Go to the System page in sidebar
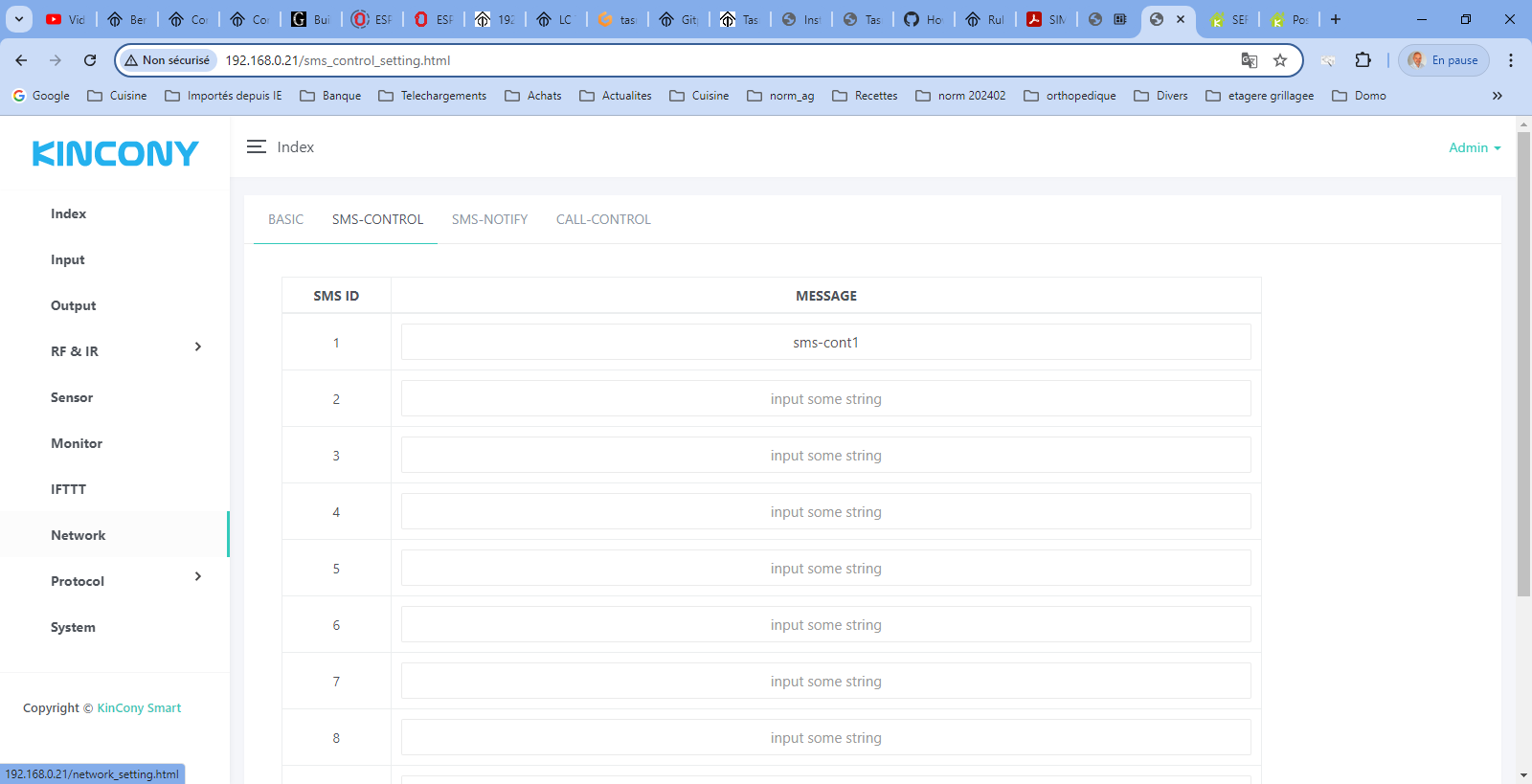This screenshot has height=784, width=1532. 73,627
